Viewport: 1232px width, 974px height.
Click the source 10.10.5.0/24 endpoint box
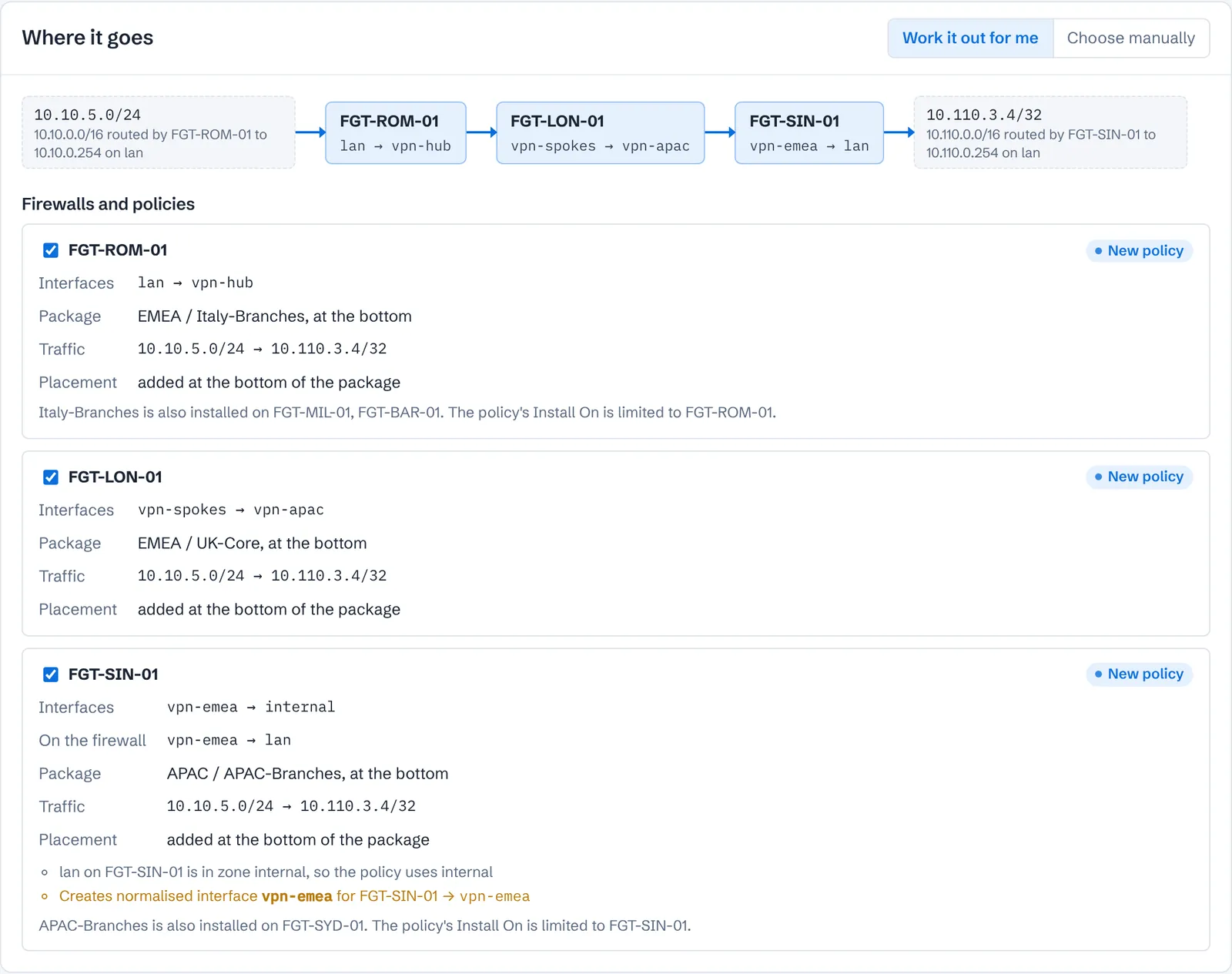tap(159, 132)
